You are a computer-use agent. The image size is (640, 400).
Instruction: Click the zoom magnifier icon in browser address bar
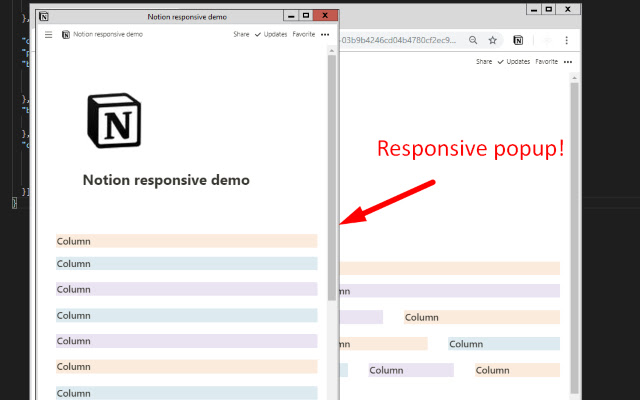[473, 40]
